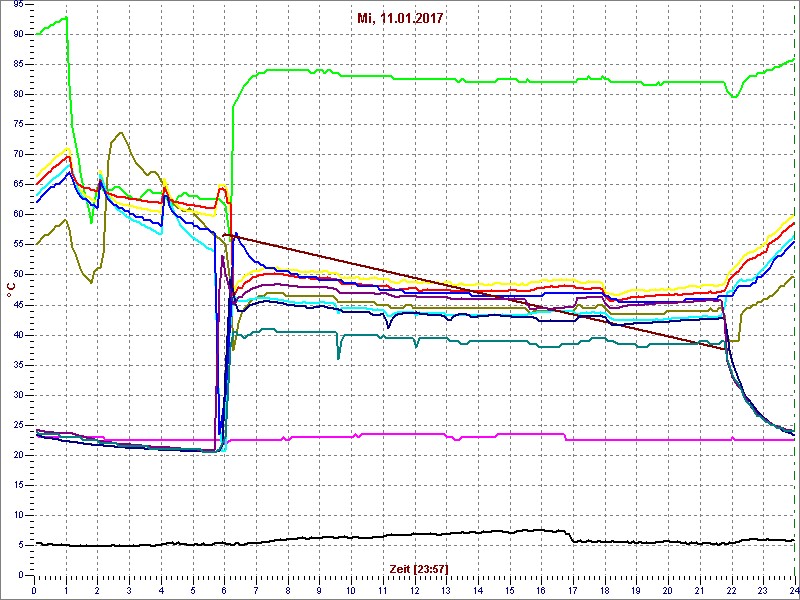Click hour 22 on the time axis
800x600 pixels.
(732, 590)
